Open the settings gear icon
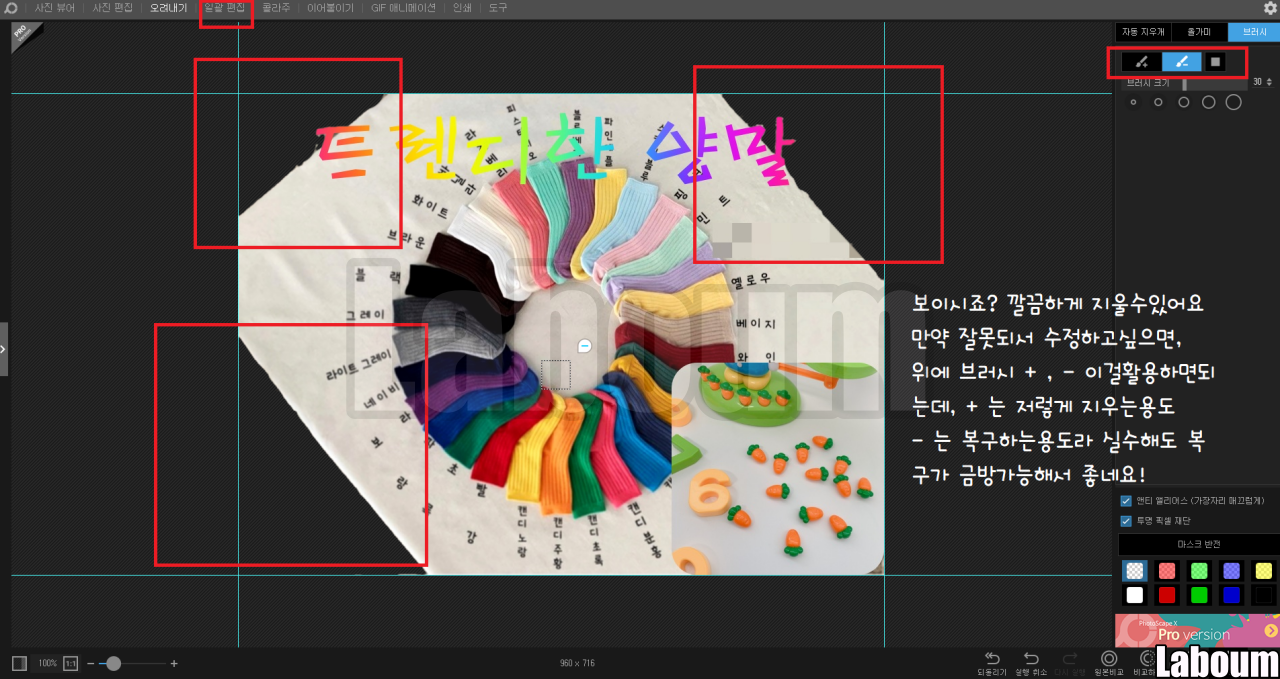This screenshot has width=1280, height=679. [x=1270, y=8]
